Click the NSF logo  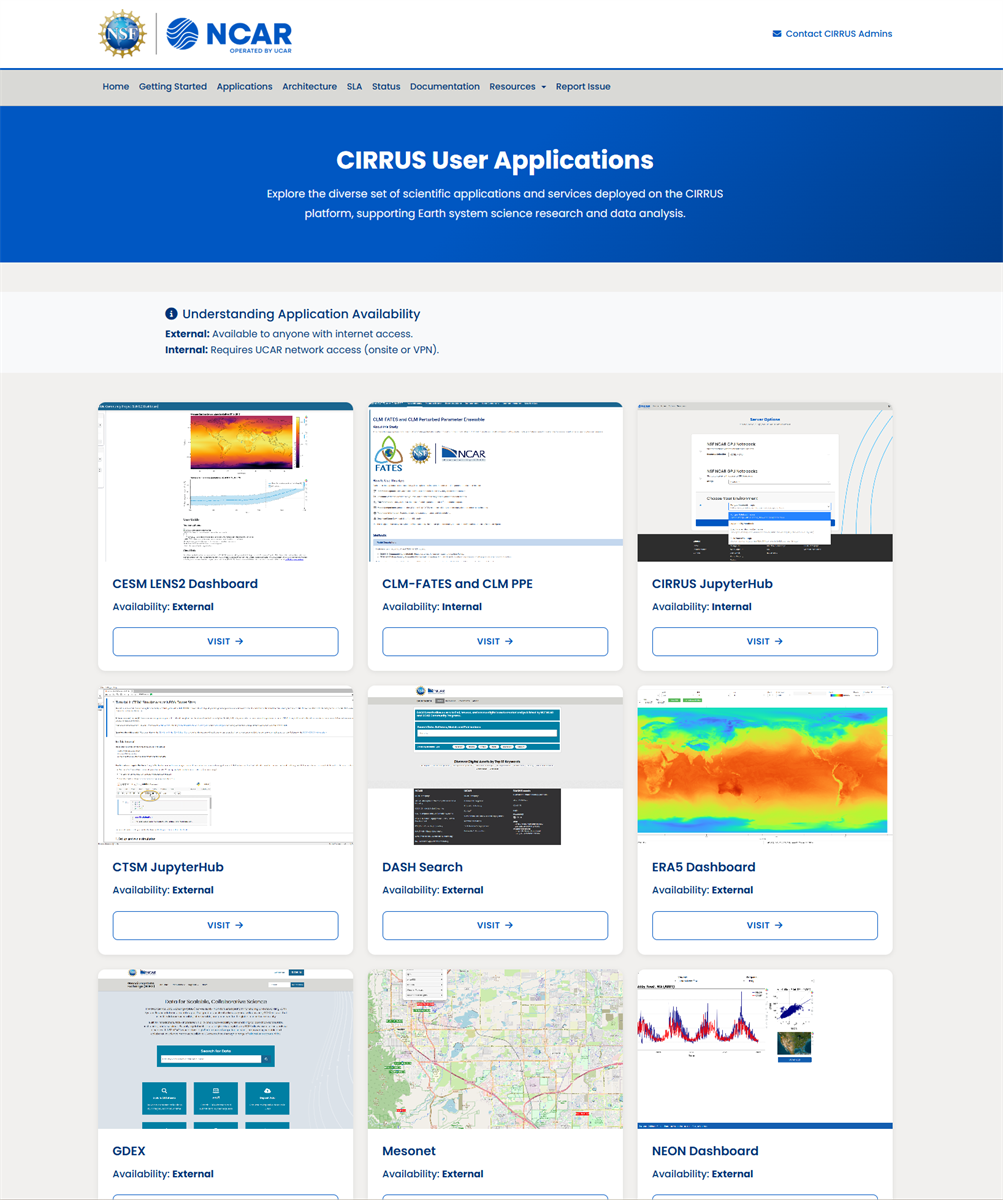121,33
